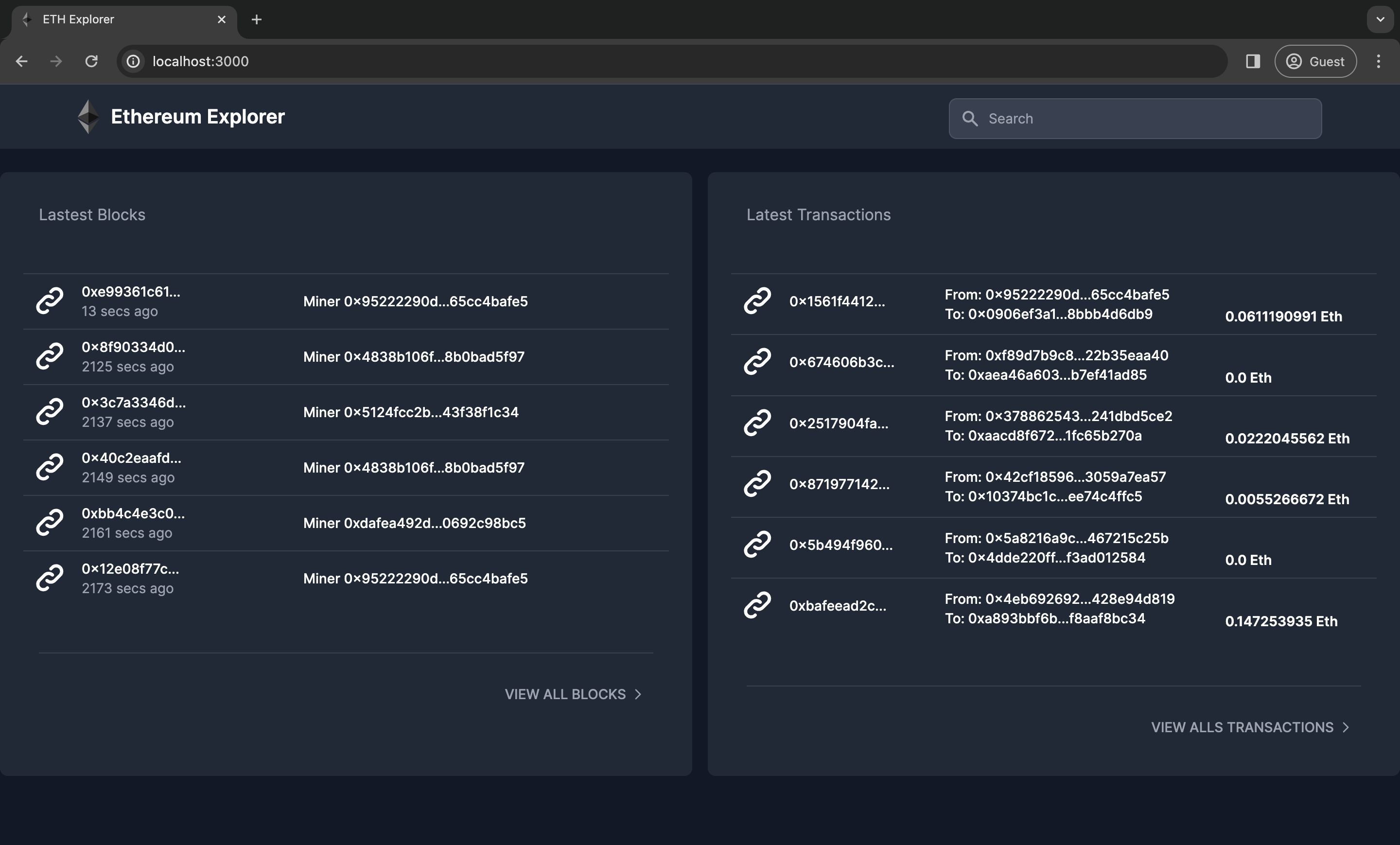The width and height of the screenshot is (1400, 845).
Task: Click To: 0xaacd8f672...1fc65b270a address
Action: point(1043,435)
